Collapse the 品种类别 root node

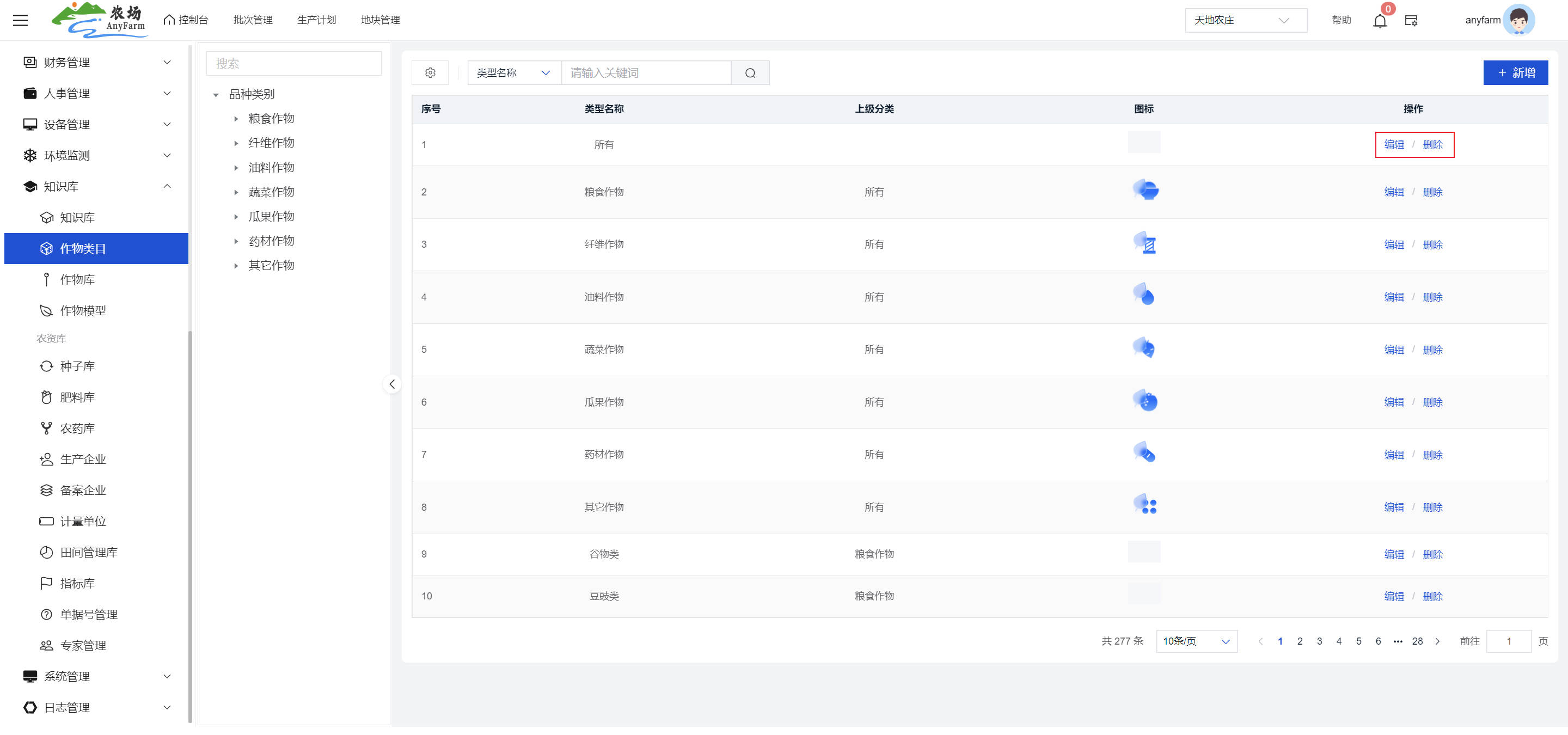[x=216, y=95]
